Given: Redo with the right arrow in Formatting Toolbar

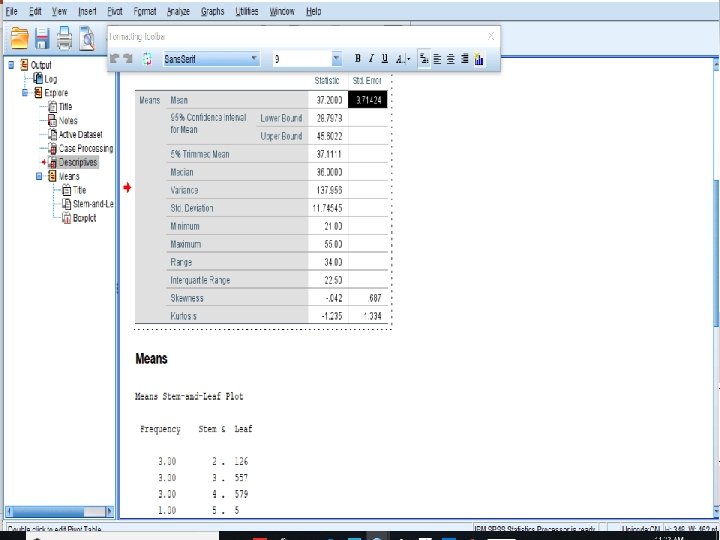Looking at the screenshot, I should click(x=128, y=59).
